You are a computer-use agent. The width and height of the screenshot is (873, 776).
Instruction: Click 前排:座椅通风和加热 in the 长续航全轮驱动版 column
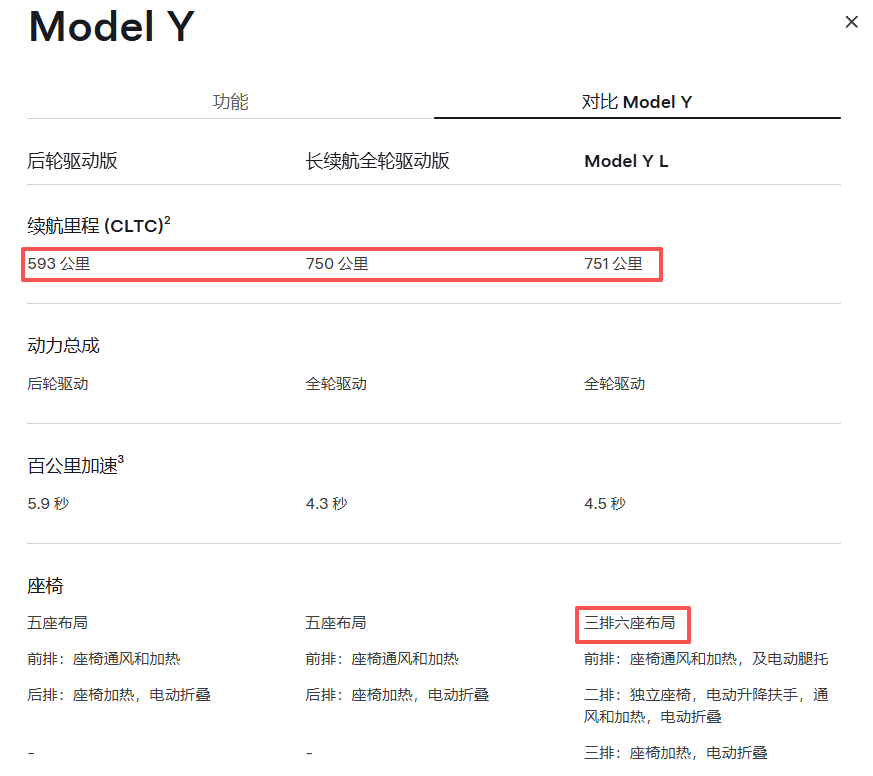pyautogui.click(x=382, y=659)
